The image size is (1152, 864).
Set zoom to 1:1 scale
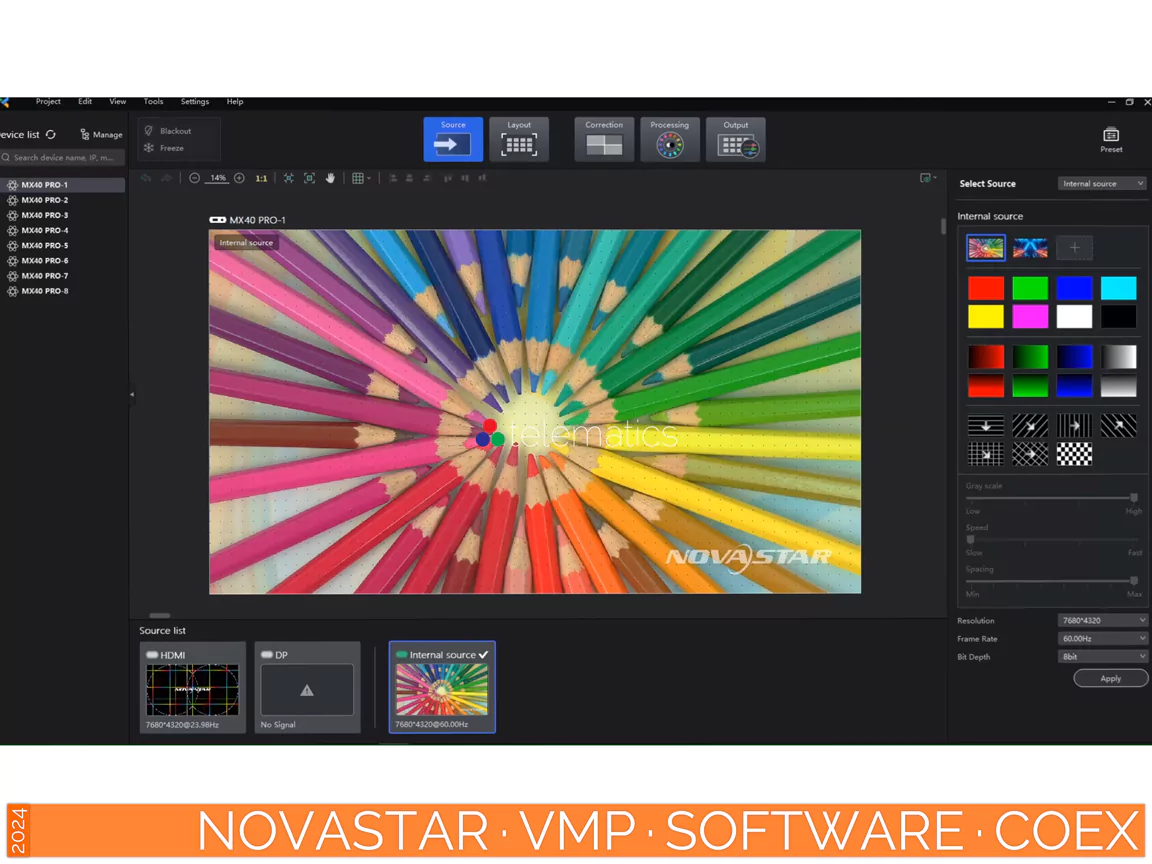(x=261, y=179)
